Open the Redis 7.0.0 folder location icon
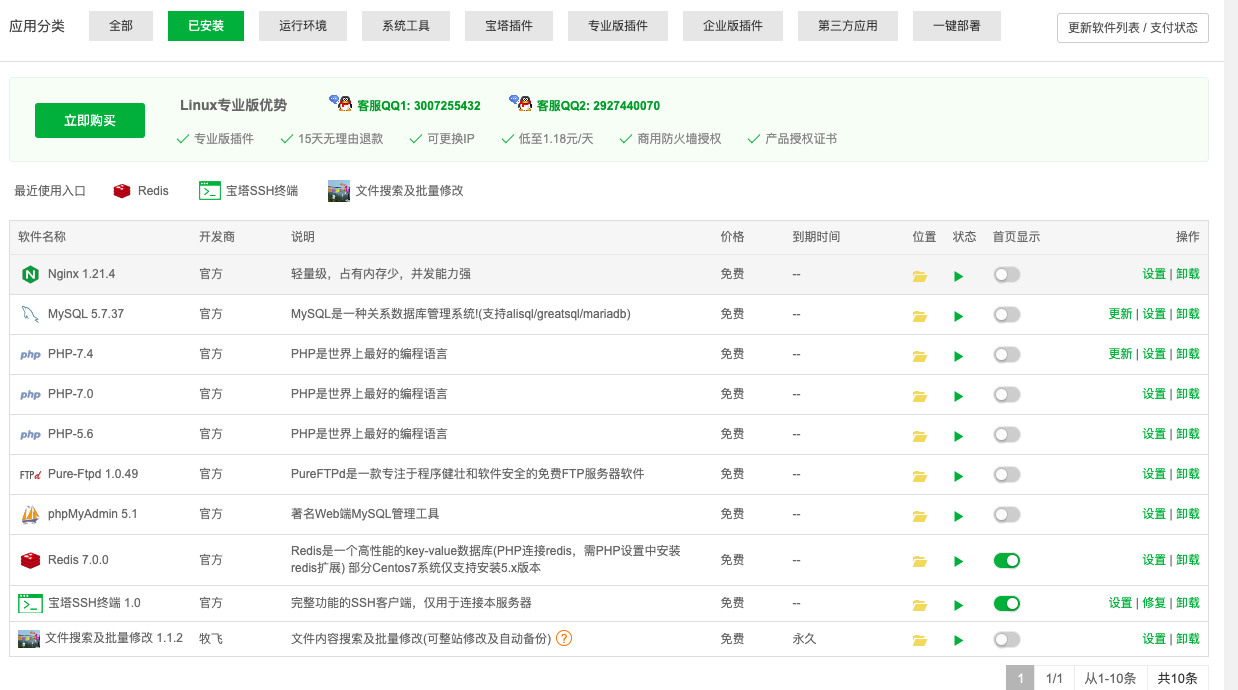This screenshot has height=690, width=1238. point(920,562)
